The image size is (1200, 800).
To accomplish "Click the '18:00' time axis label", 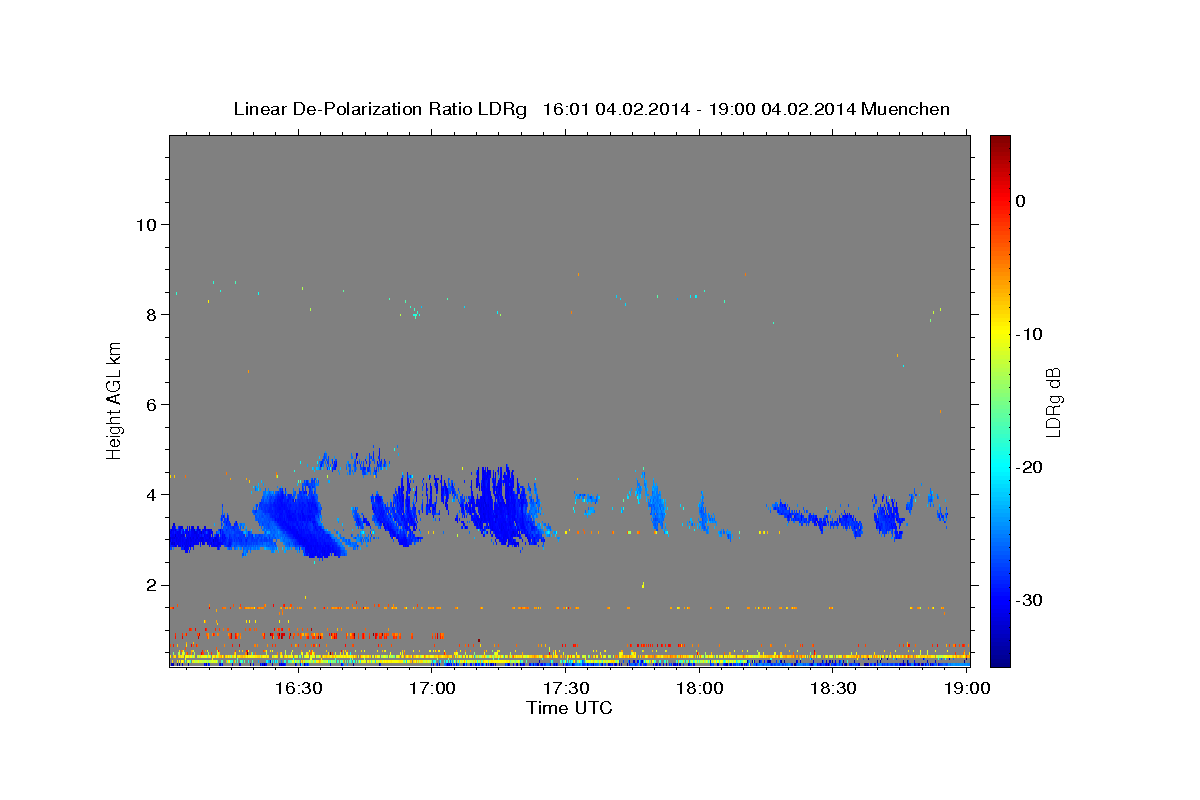I will tap(700, 688).
